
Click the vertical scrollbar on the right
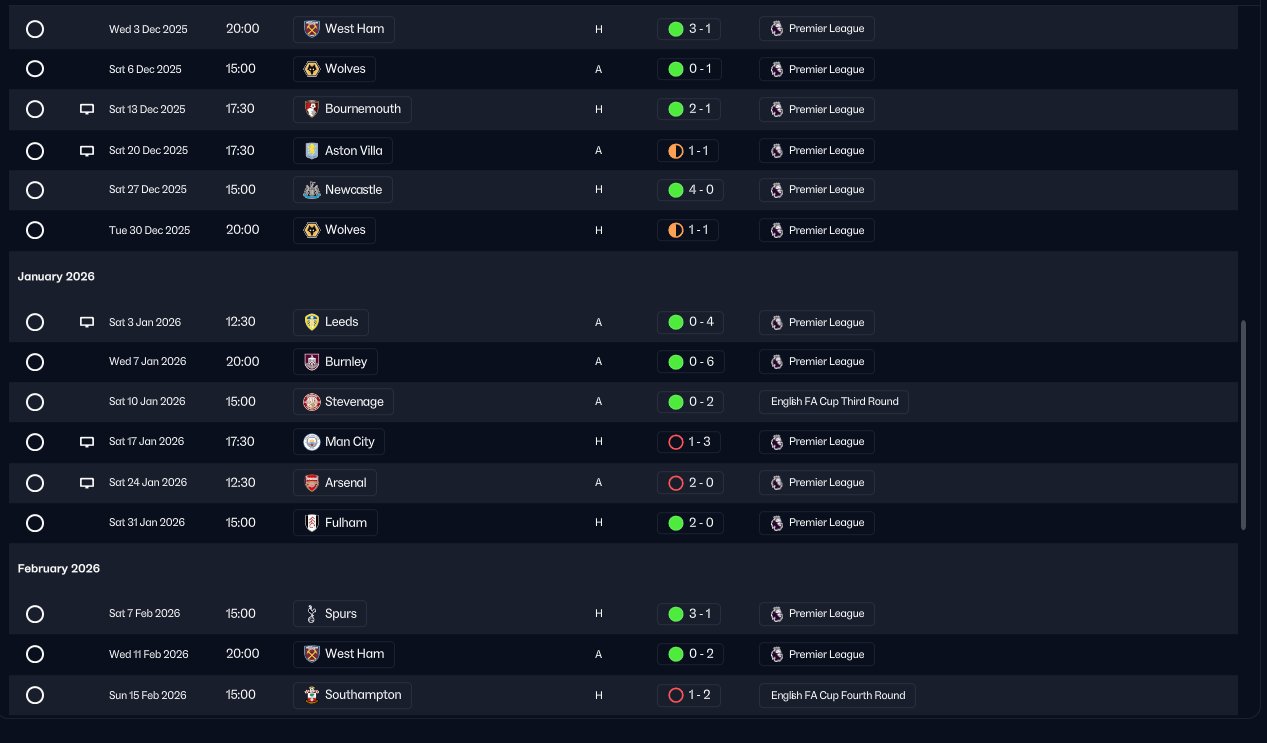1243,425
